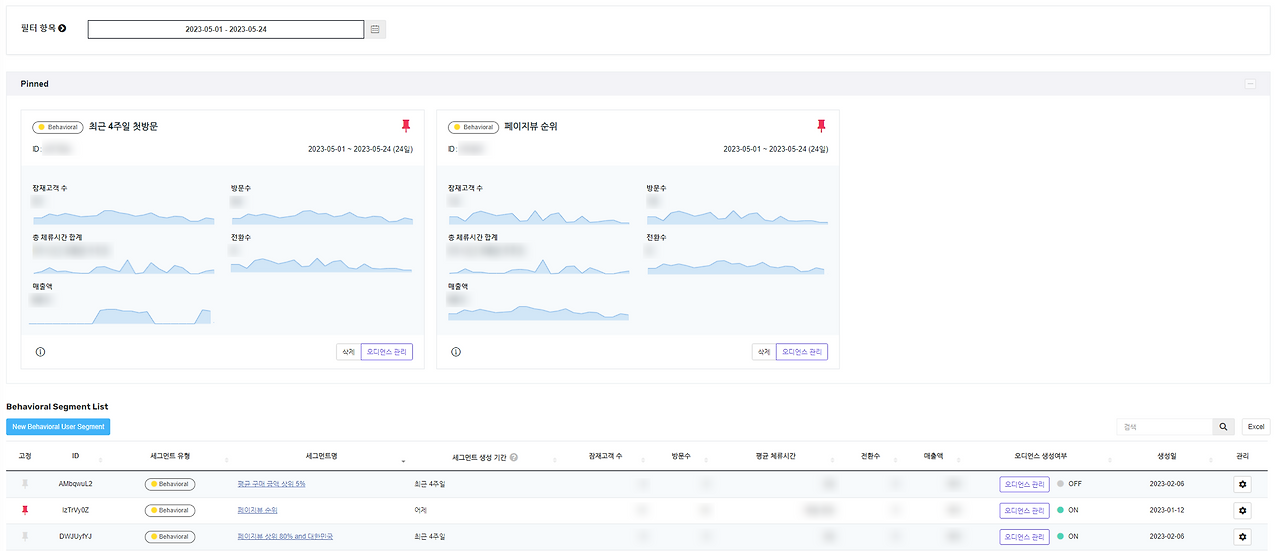Click 오디언스 관리 for the DWJUyfYJ row
Screen dimensions: 1280x551
[1024, 536]
